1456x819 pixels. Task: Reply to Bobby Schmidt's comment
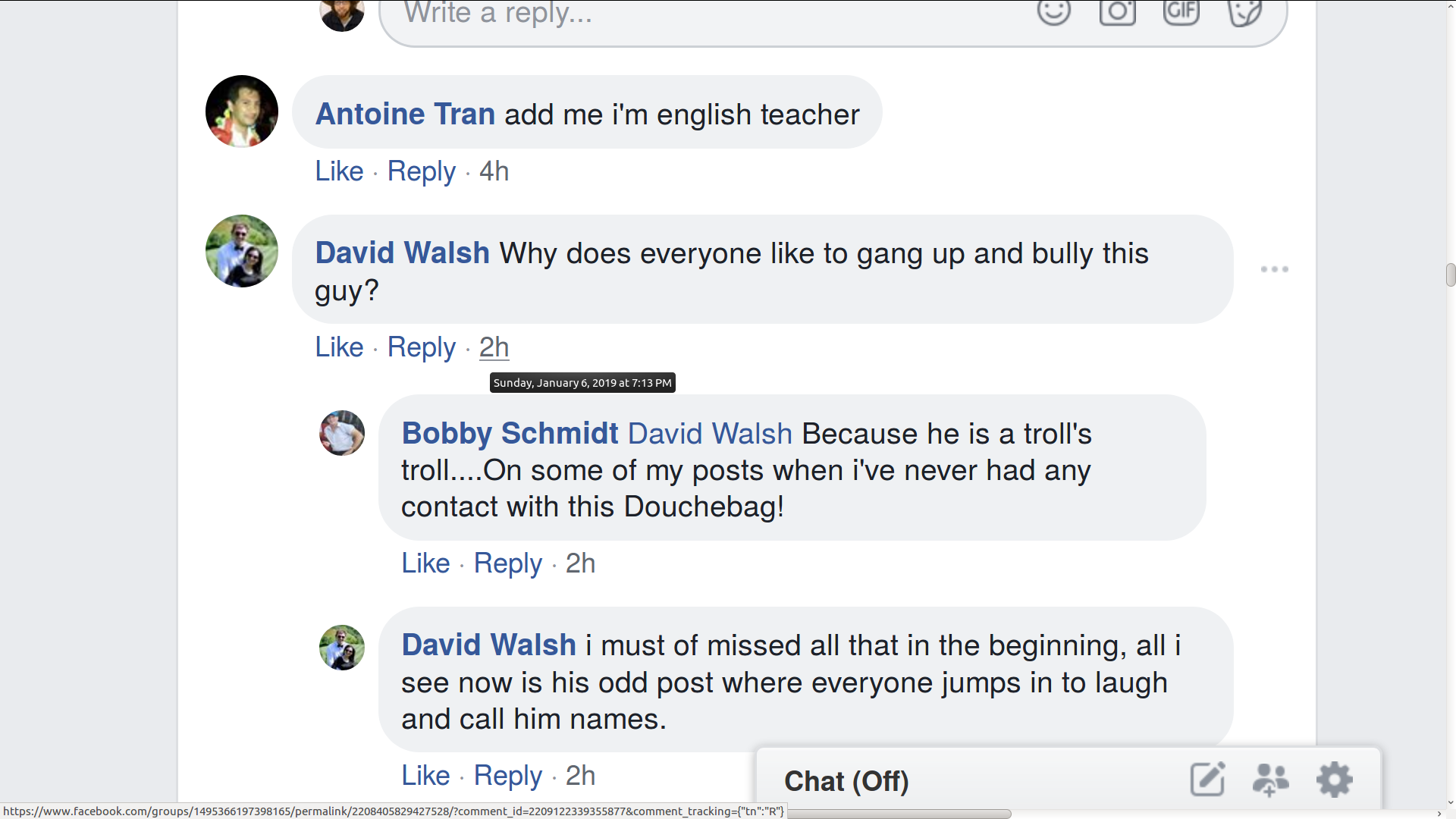[x=508, y=563]
